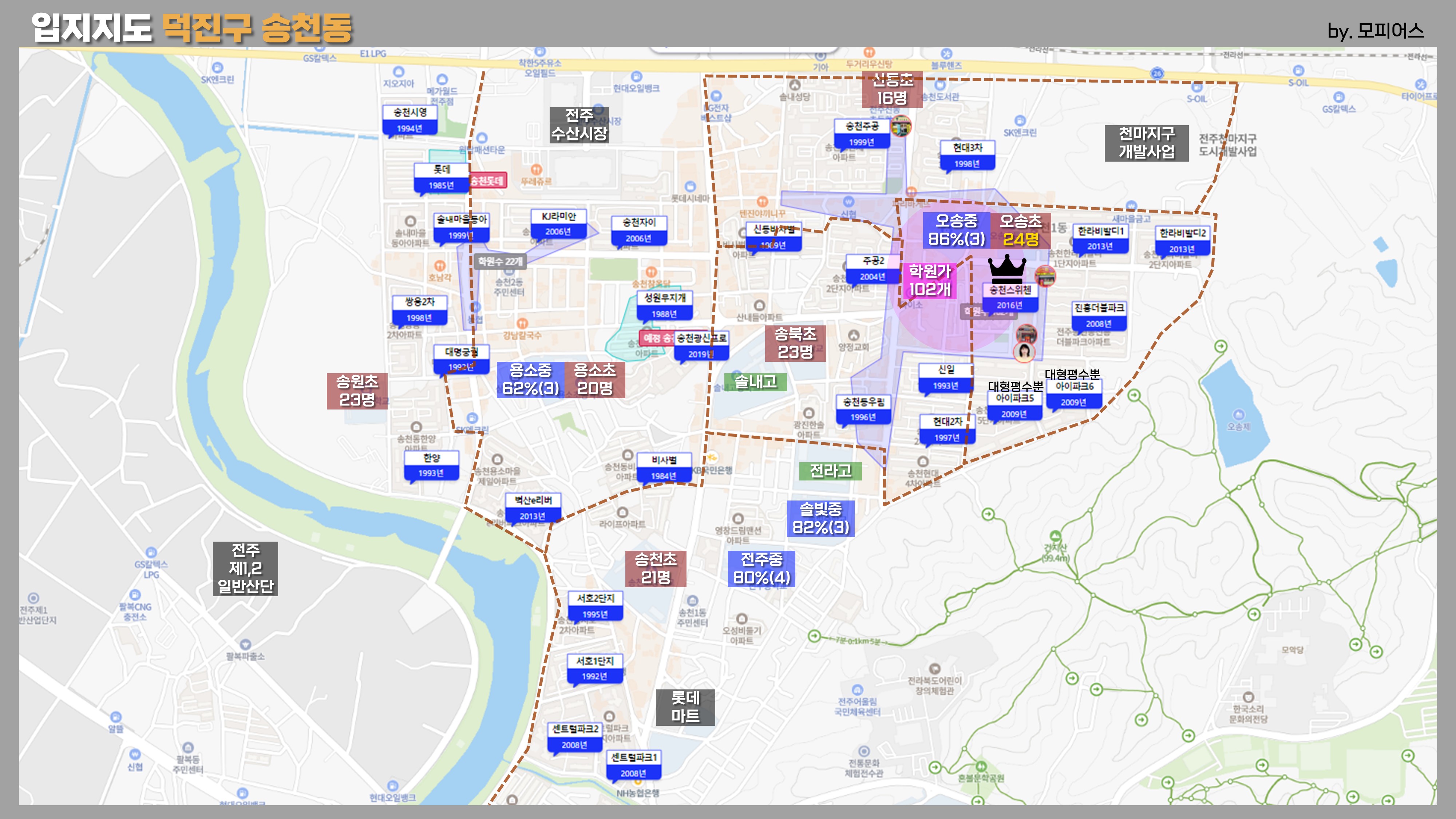Click the 전주 제1,2 일반산단 label
The image size is (1456, 819).
(x=245, y=568)
